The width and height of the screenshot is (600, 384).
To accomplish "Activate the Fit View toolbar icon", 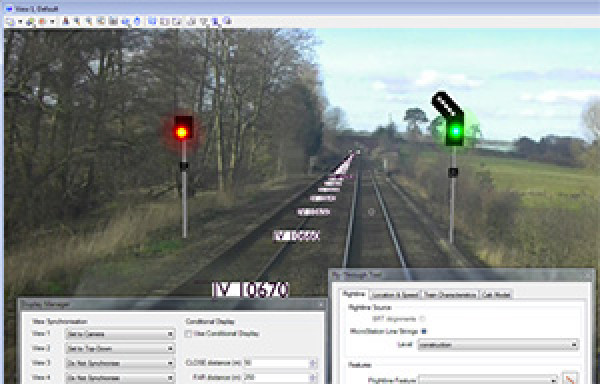I will click(x=113, y=21).
